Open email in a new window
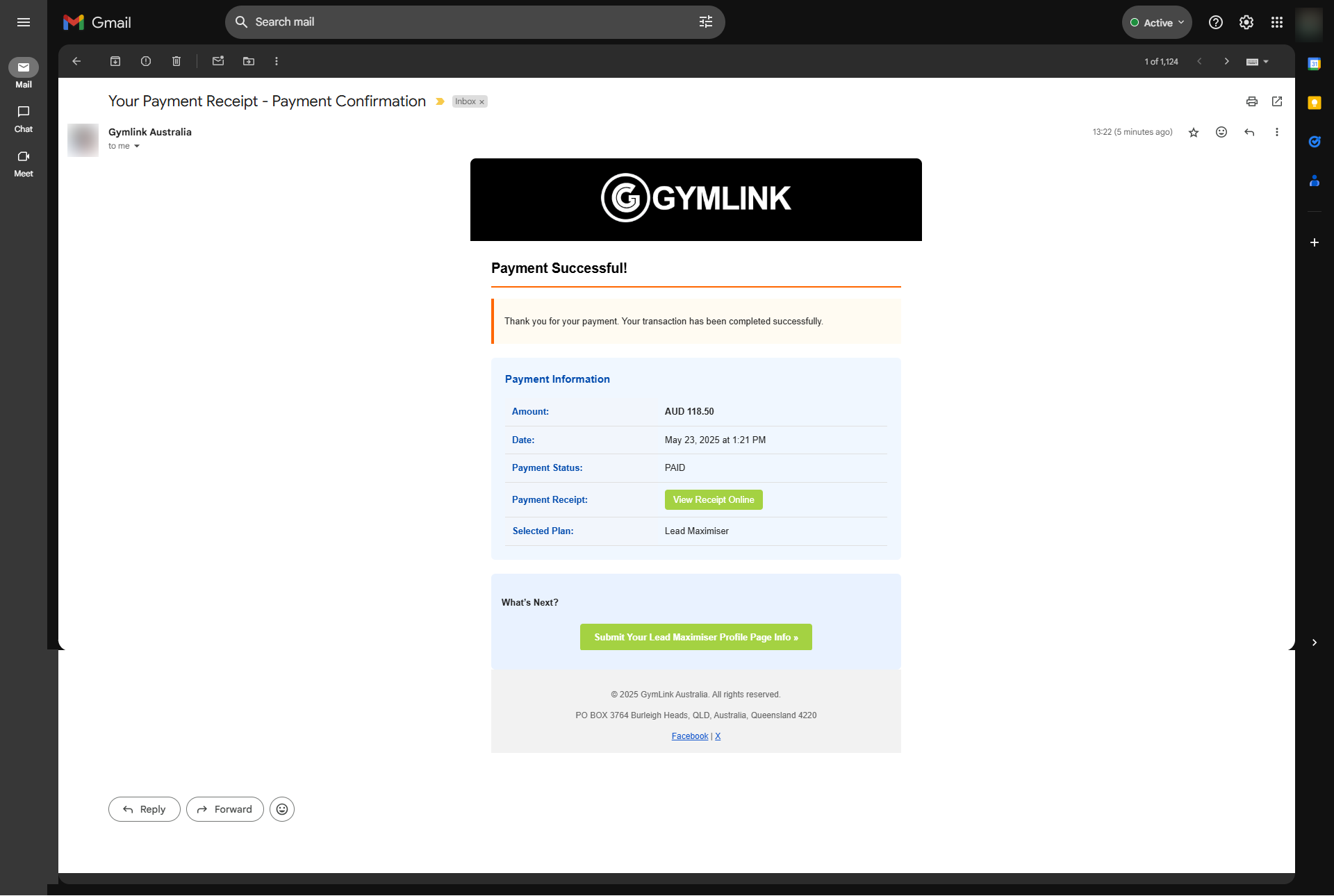1334x896 pixels. [x=1277, y=101]
